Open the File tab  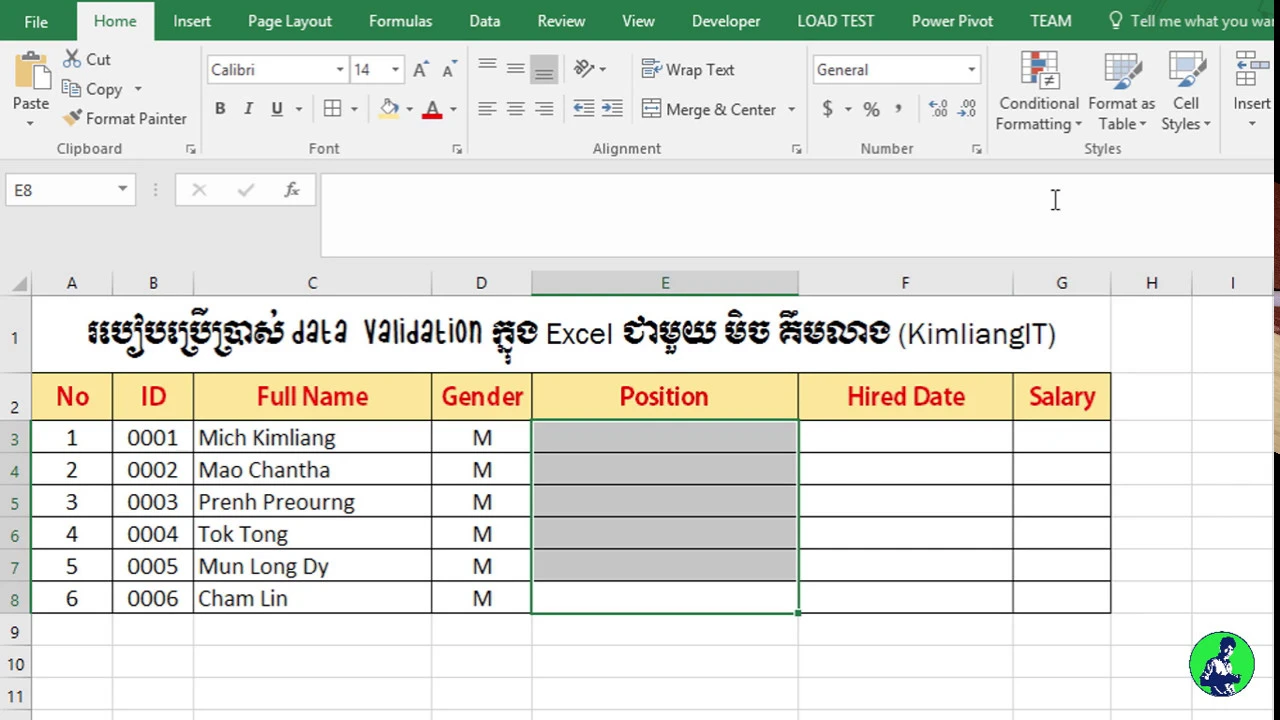36,21
